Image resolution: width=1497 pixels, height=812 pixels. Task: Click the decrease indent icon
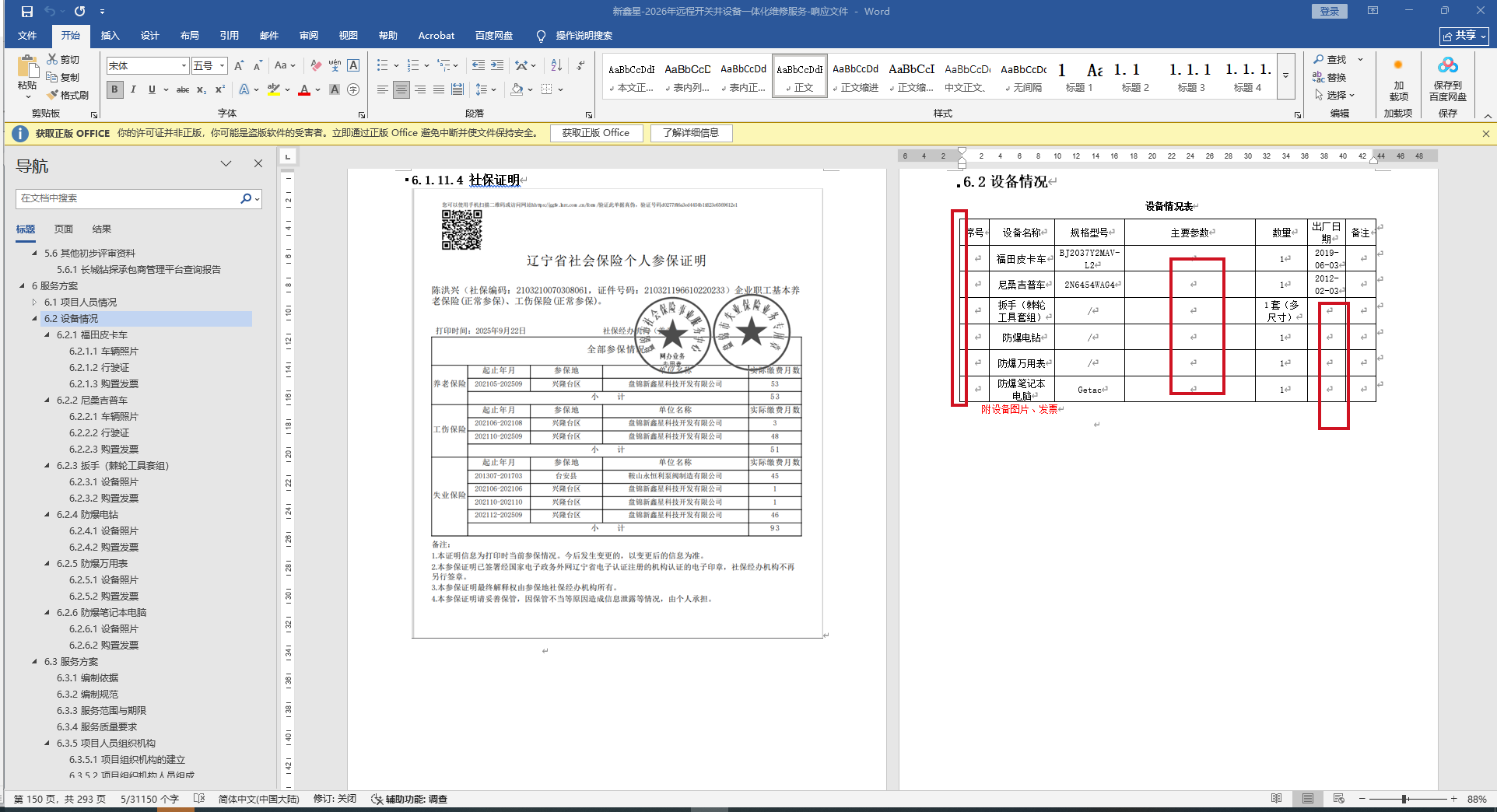478,66
